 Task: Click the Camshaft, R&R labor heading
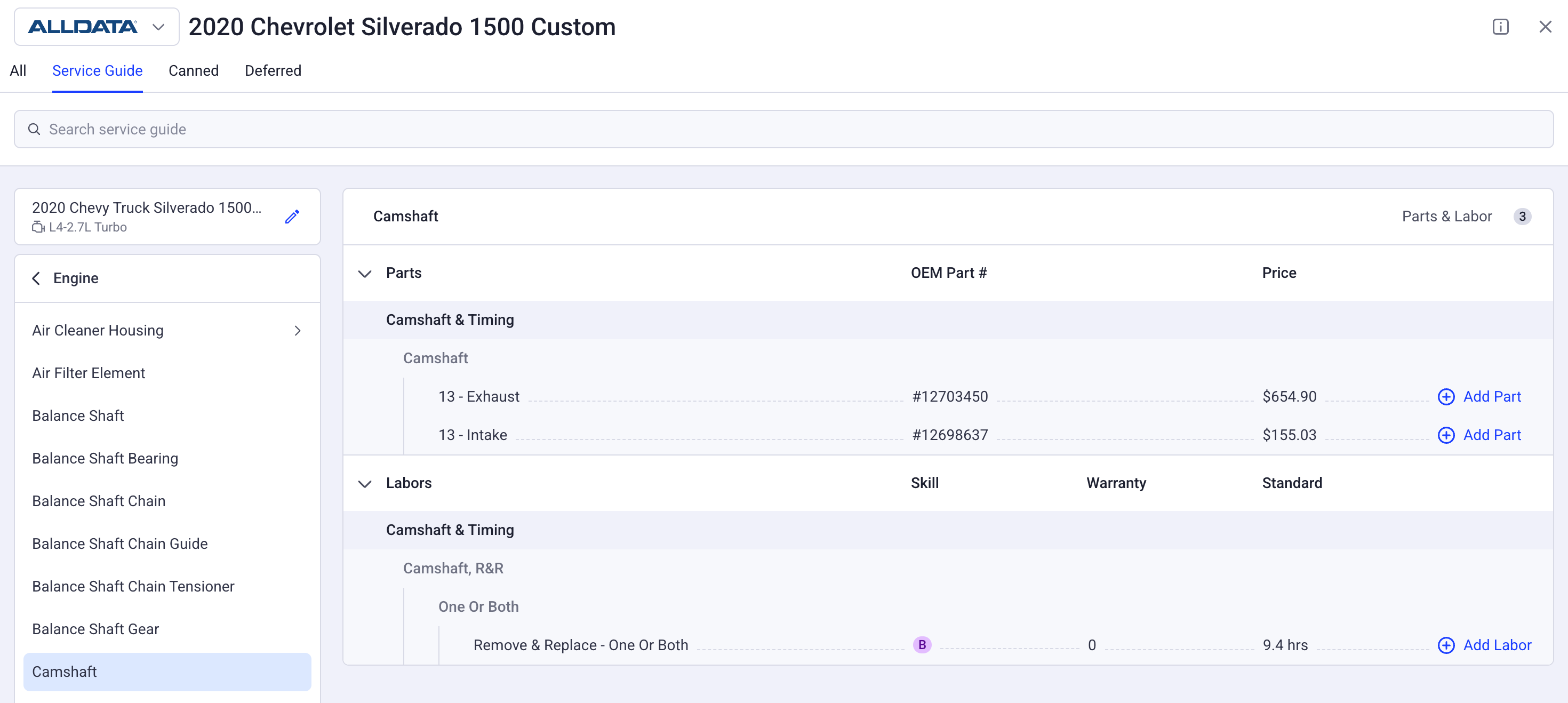click(453, 569)
